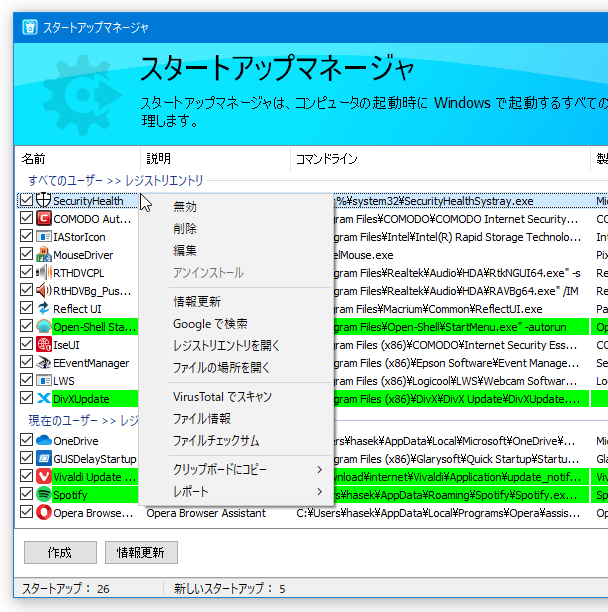Toggle the Opera Browse... checkbox
608x612 pixels.
[x=26, y=512]
